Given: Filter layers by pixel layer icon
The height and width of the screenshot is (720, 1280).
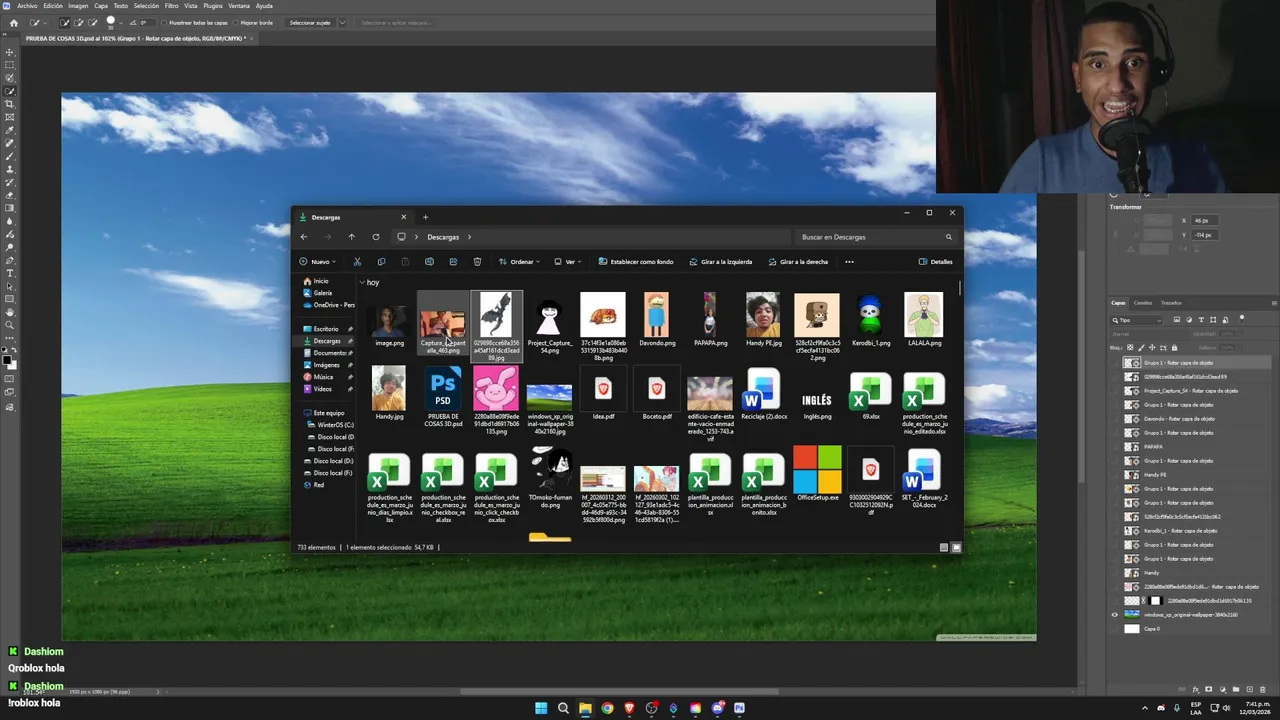Looking at the screenshot, I should 1177,320.
